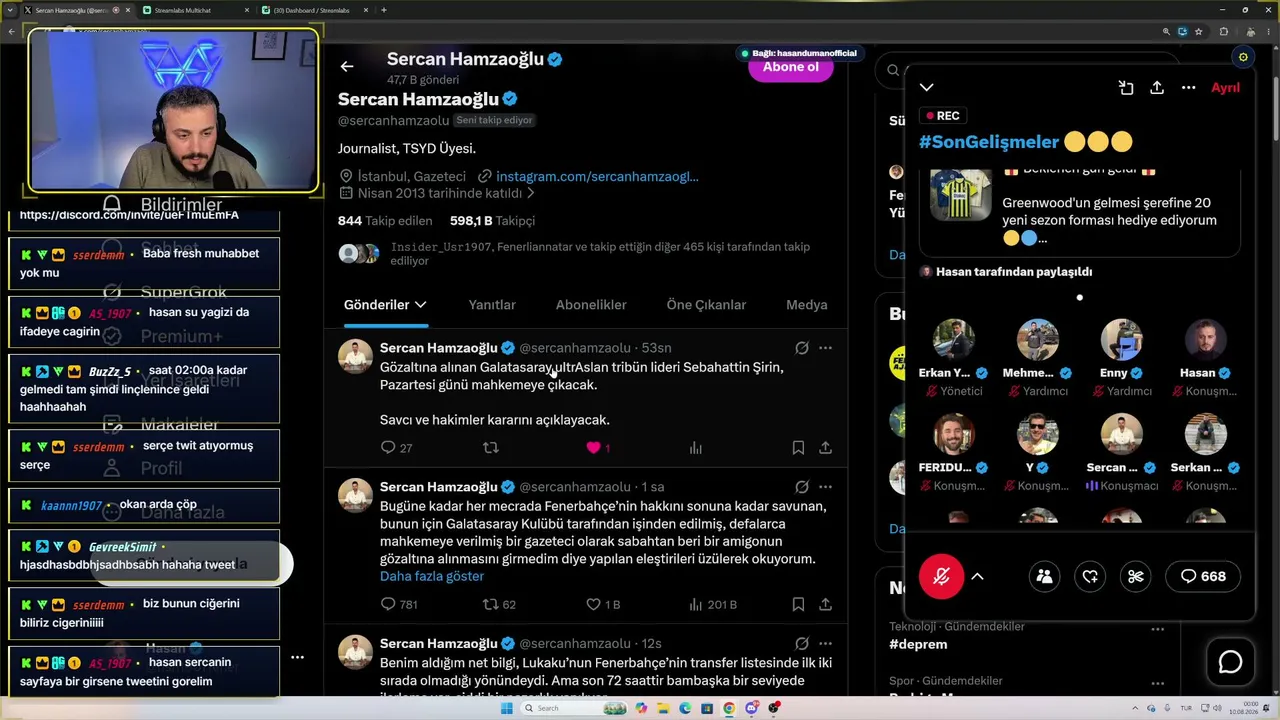The height and width of the screenshot is (720, 1280).
Task: Open the sidebar account more options dots
Action: coord(297,657)
